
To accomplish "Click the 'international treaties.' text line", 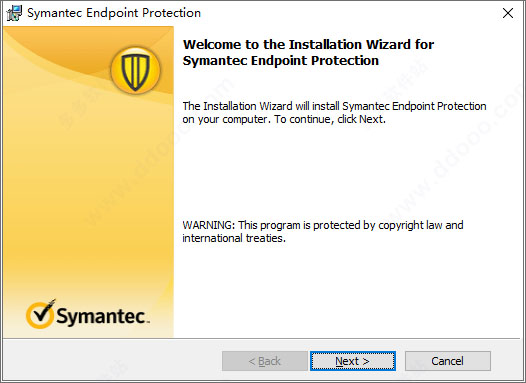I will (234, 238).
